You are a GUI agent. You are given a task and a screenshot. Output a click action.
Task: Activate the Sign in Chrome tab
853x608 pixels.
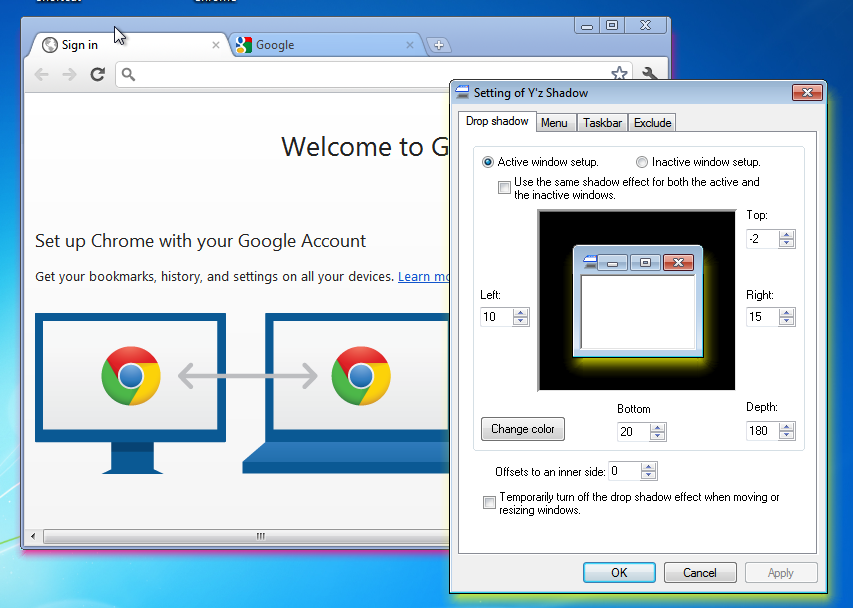coord(126,45)
